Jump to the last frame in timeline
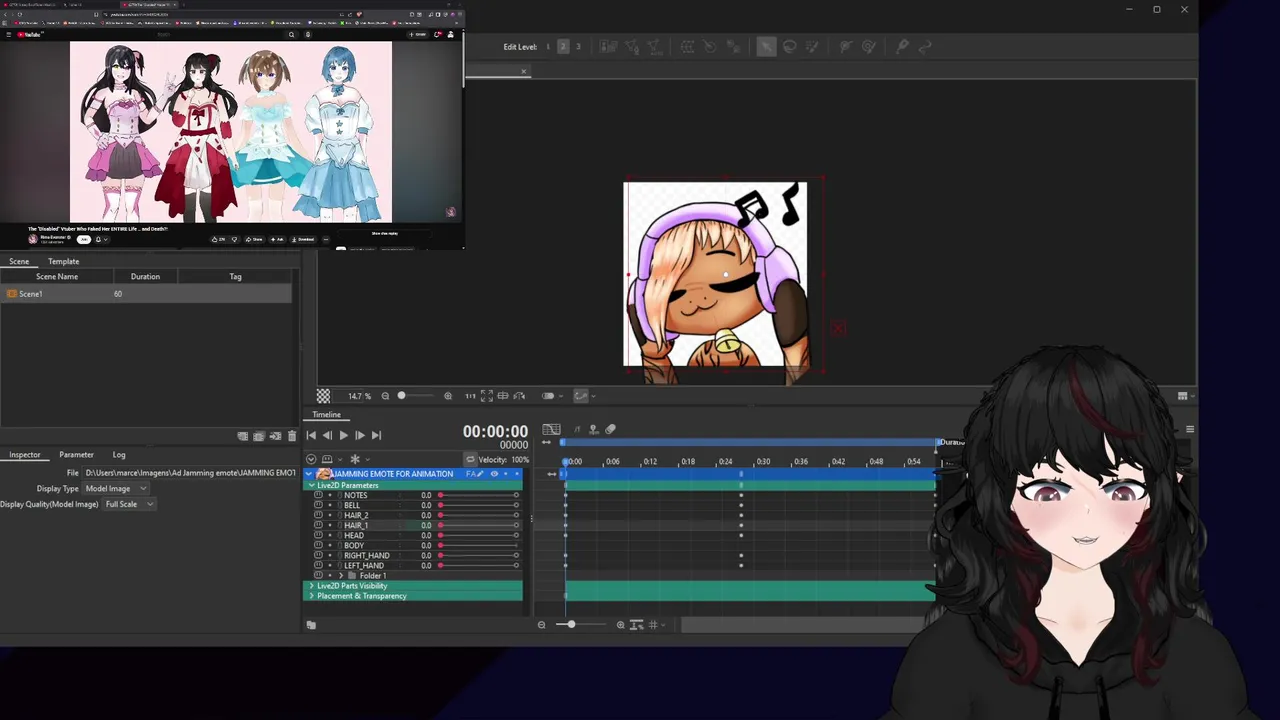Screen dimensions: 1280x720 click(x=376, y=435)
